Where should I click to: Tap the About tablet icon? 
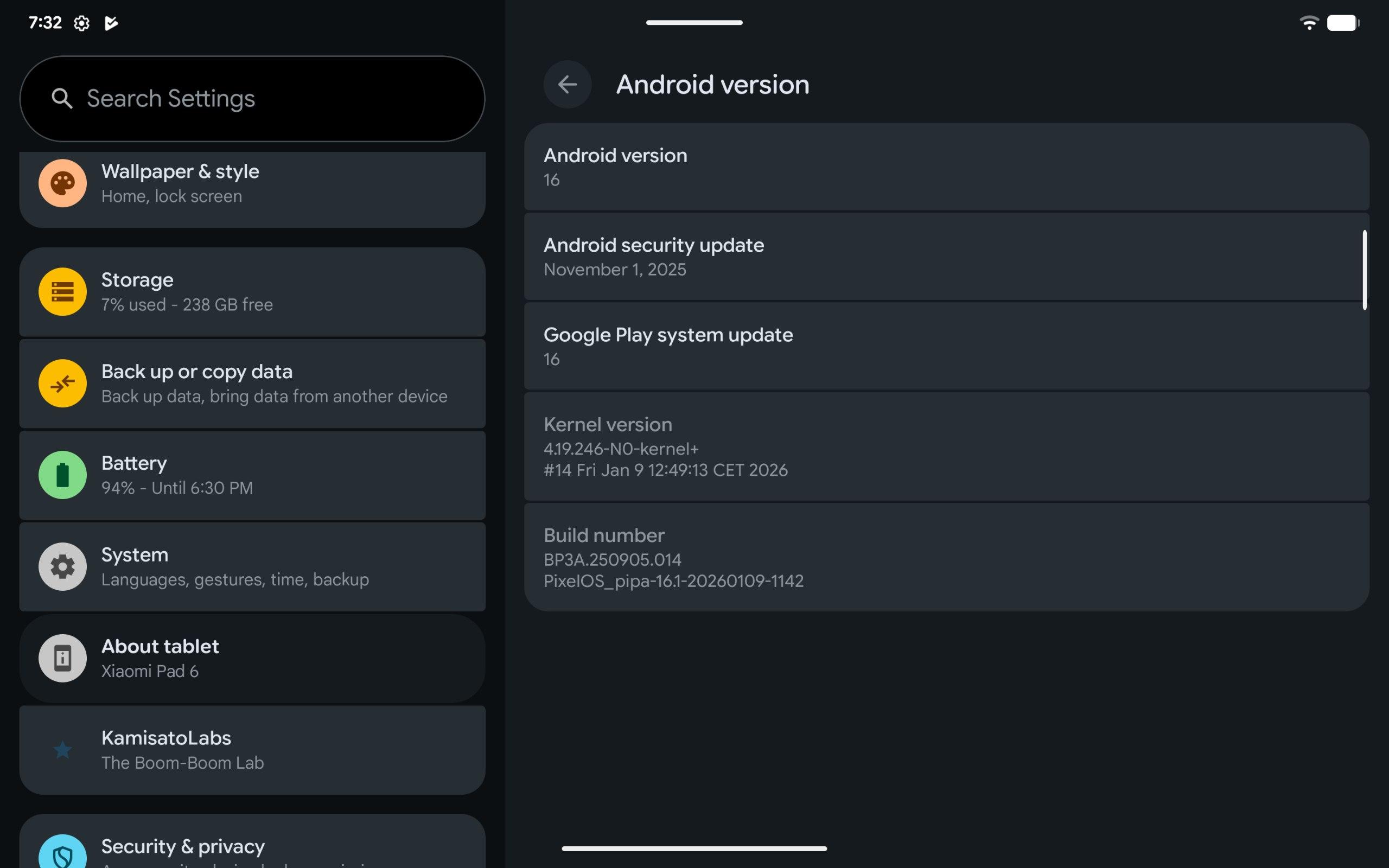(x=62, y=658)
